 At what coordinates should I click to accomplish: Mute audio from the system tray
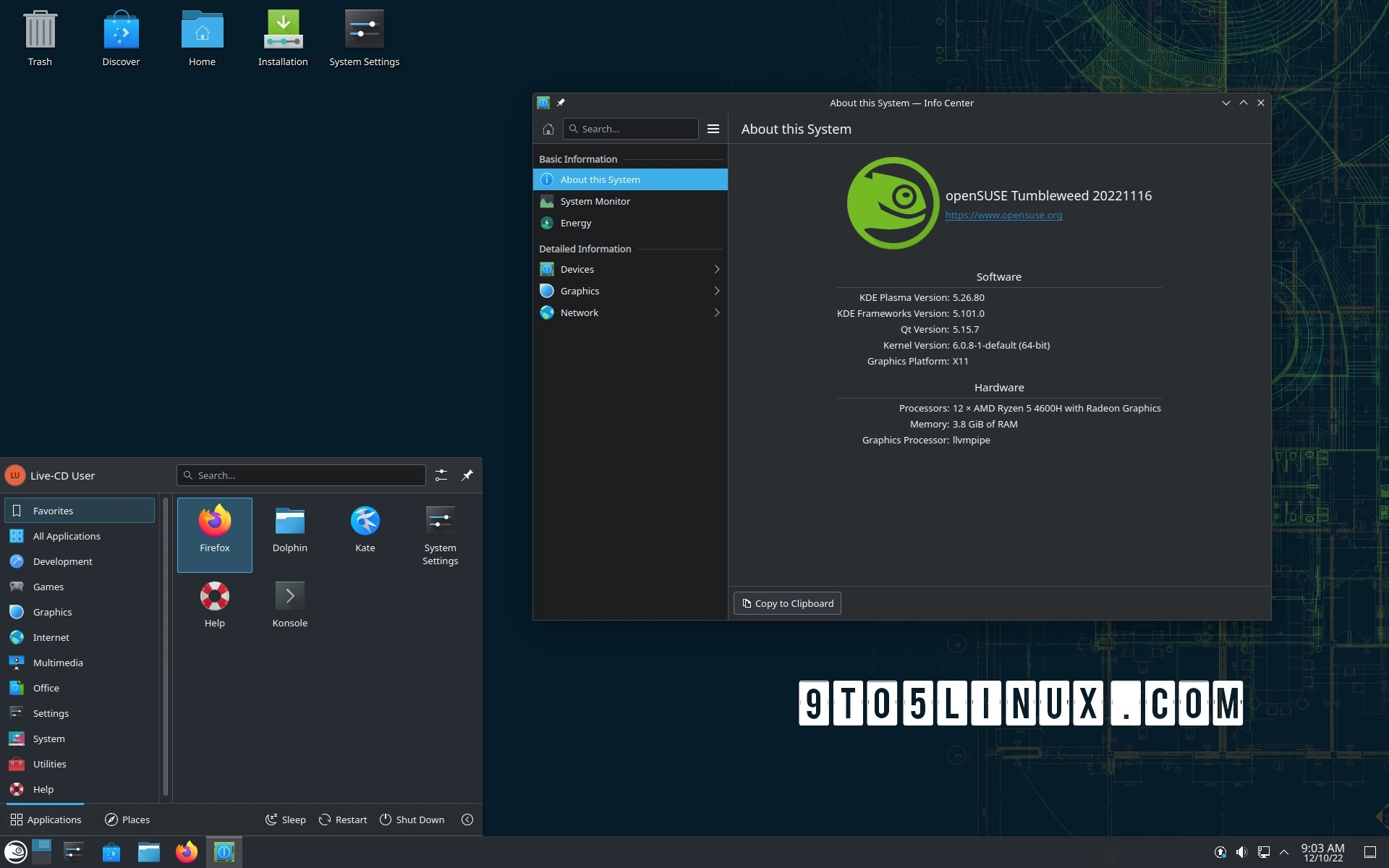click(x=1242, y=851)
